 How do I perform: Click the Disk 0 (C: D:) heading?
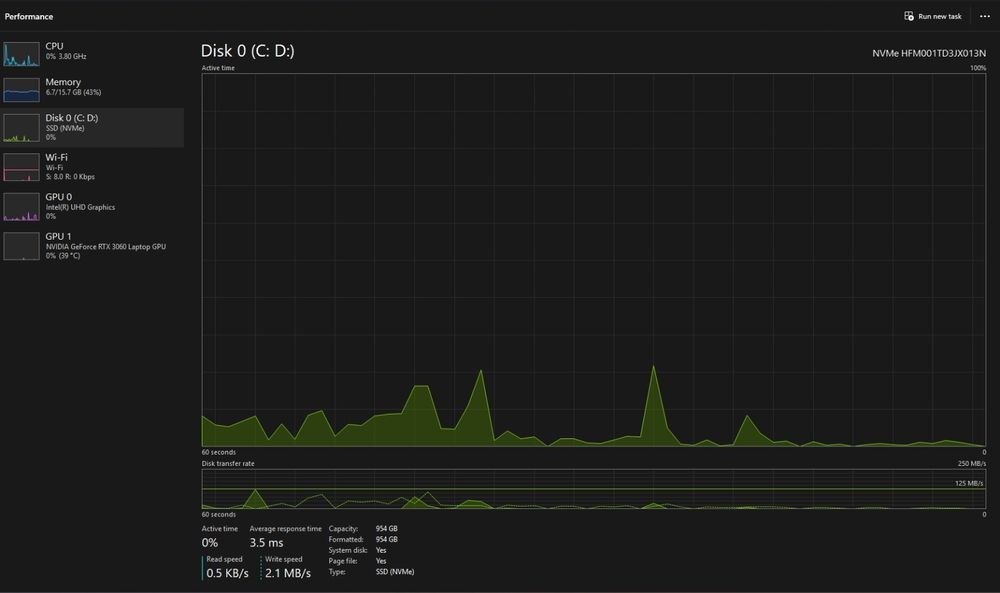pos(247,51)
